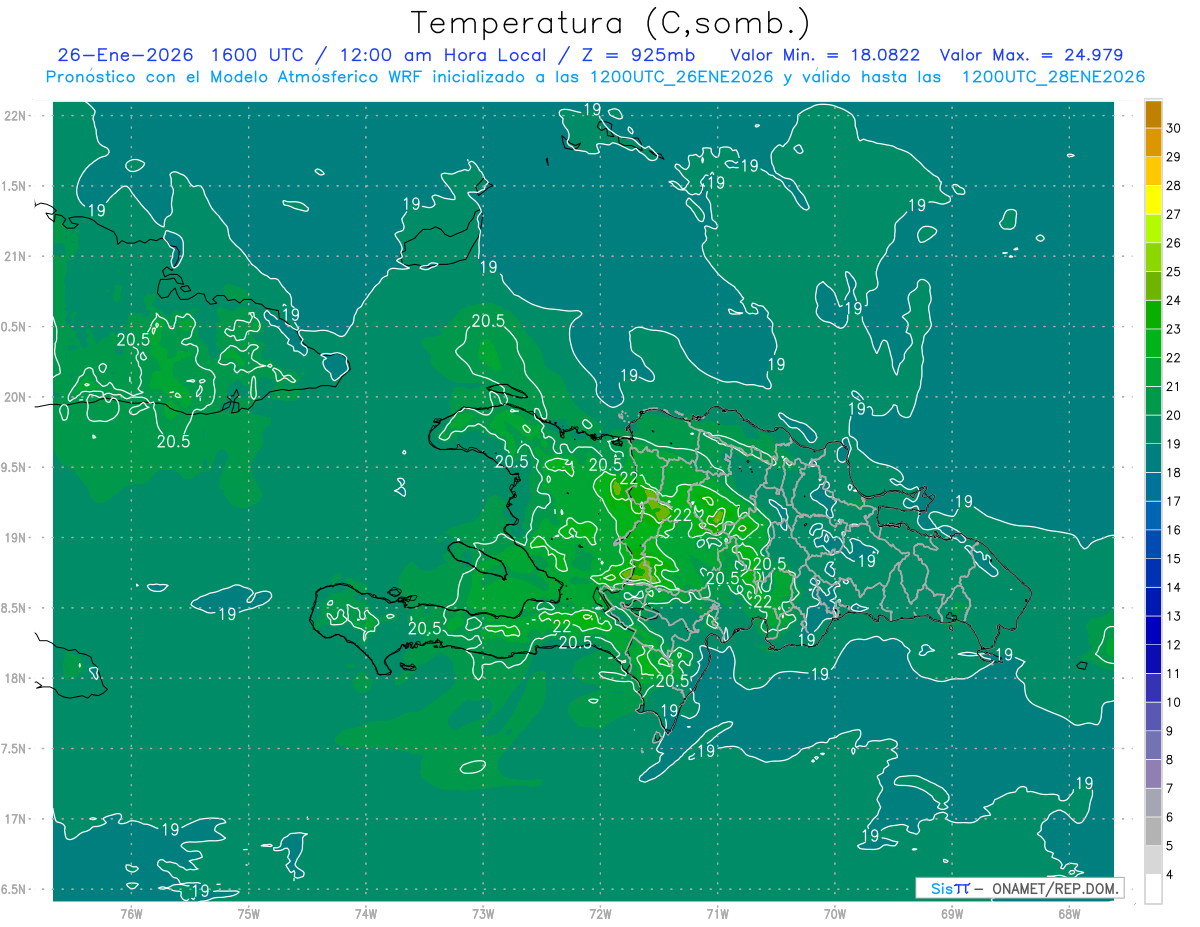Click the "7.5N" latitude axis label
1200x927 pixels.
pos(14,749)
